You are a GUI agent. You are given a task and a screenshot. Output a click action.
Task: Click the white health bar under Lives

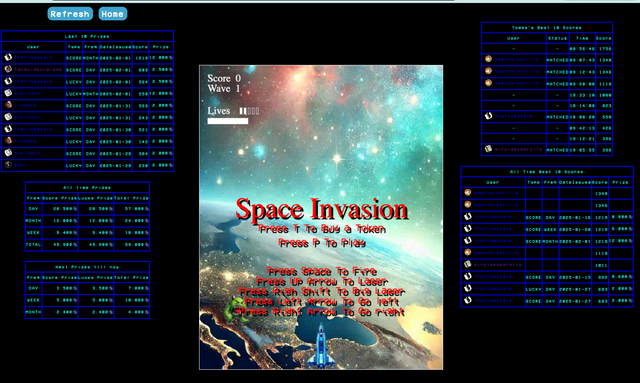point(228,121)
